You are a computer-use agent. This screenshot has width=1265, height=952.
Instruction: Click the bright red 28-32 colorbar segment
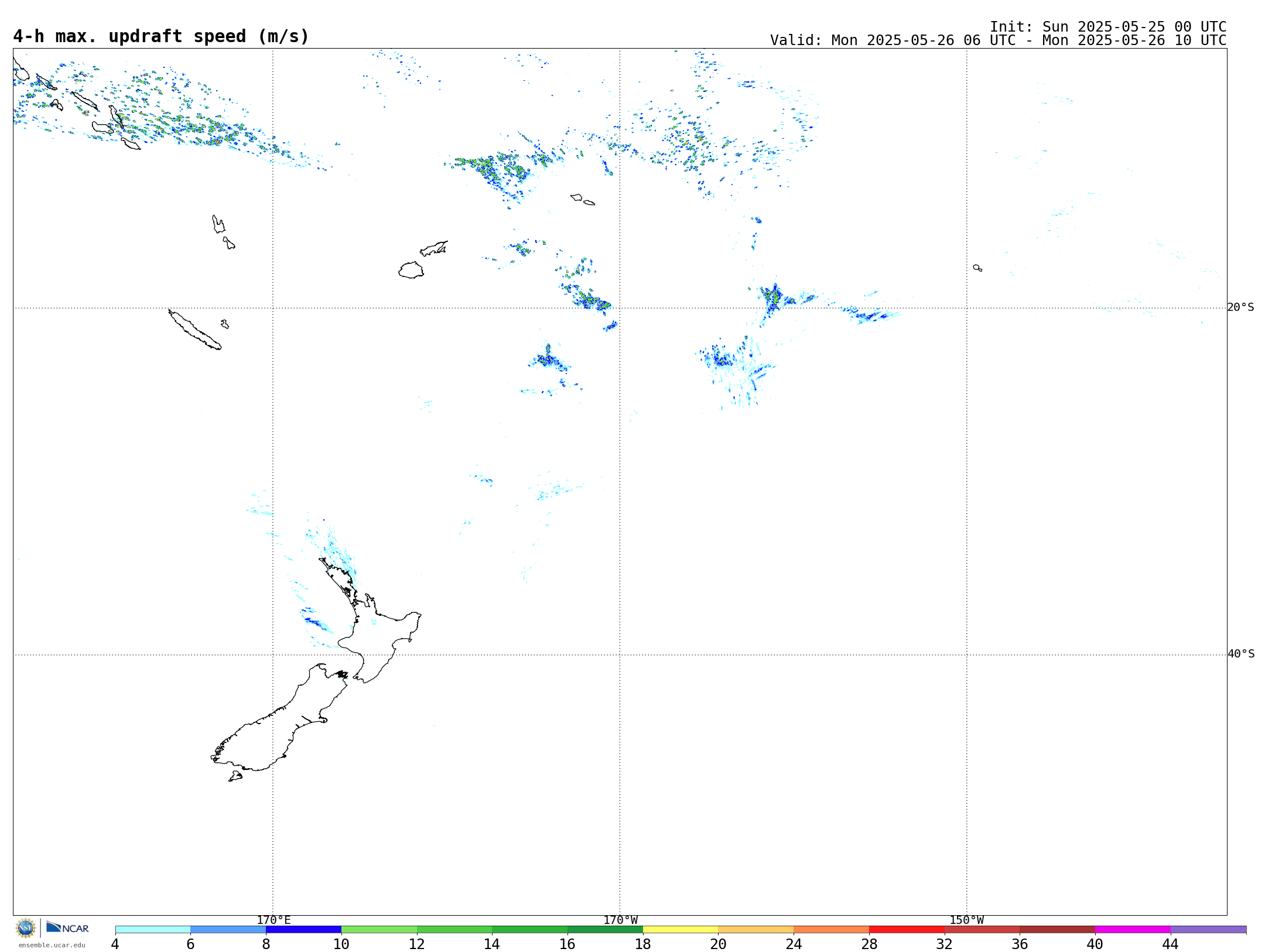(907, 930)
